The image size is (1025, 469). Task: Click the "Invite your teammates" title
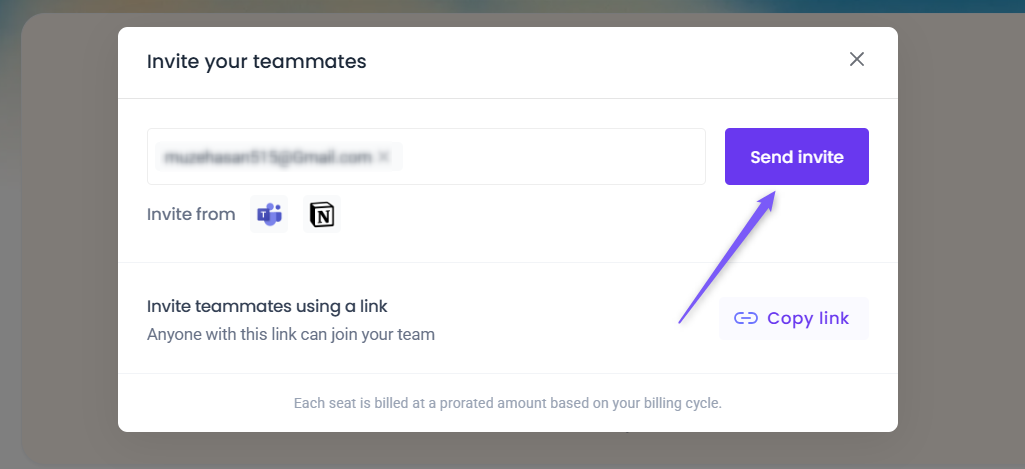click(256, 62)
